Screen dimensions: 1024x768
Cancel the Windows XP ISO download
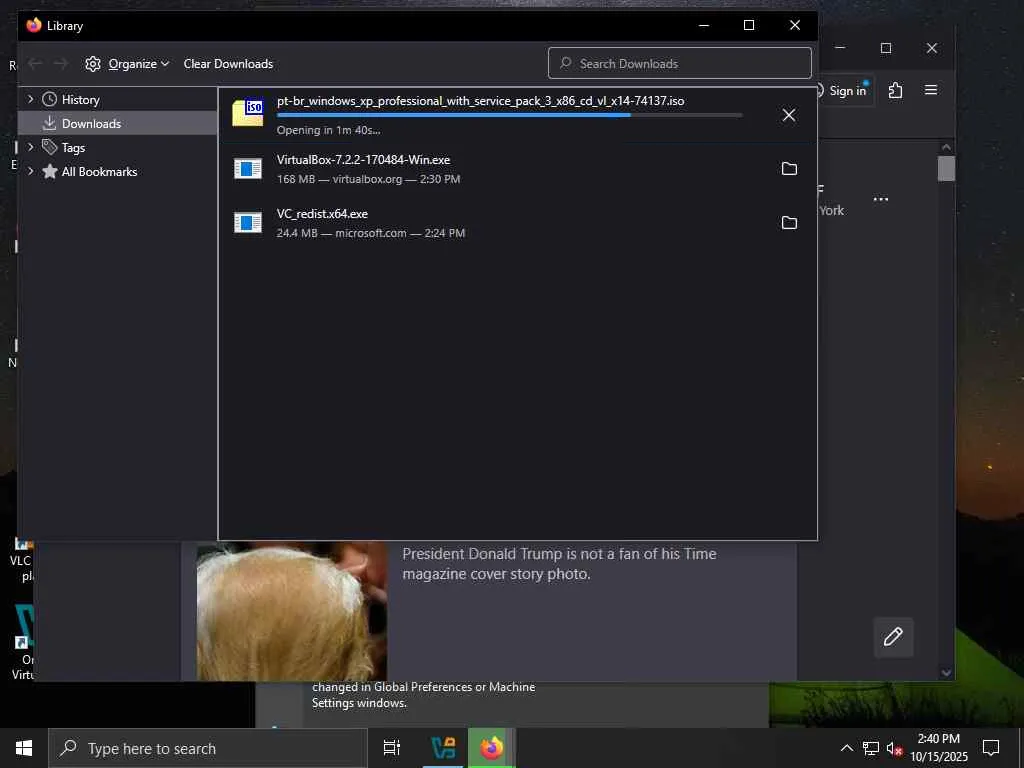pyautogui.click(x=789, y=115)
